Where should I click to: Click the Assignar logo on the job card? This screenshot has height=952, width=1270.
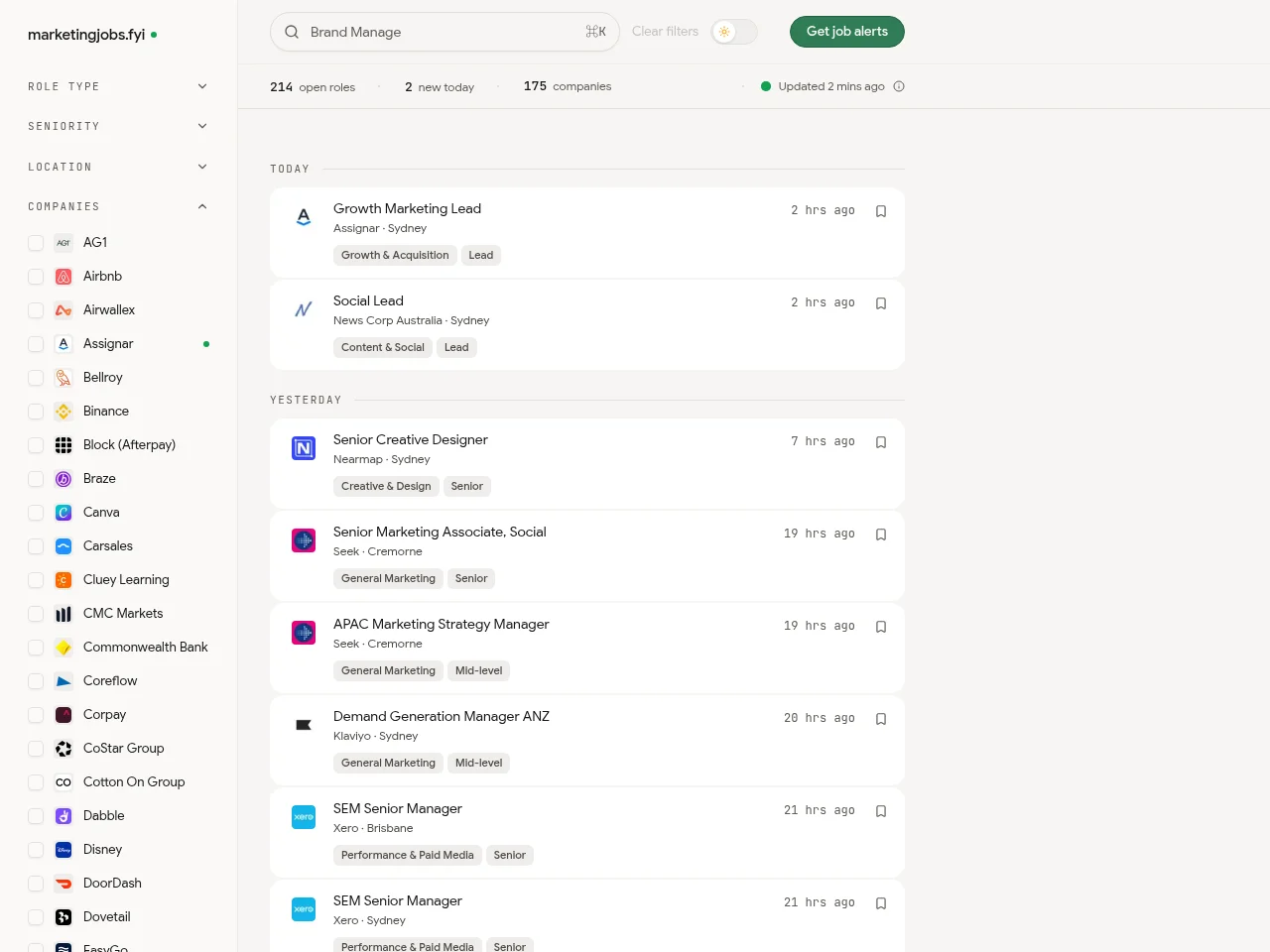[304, 217]
